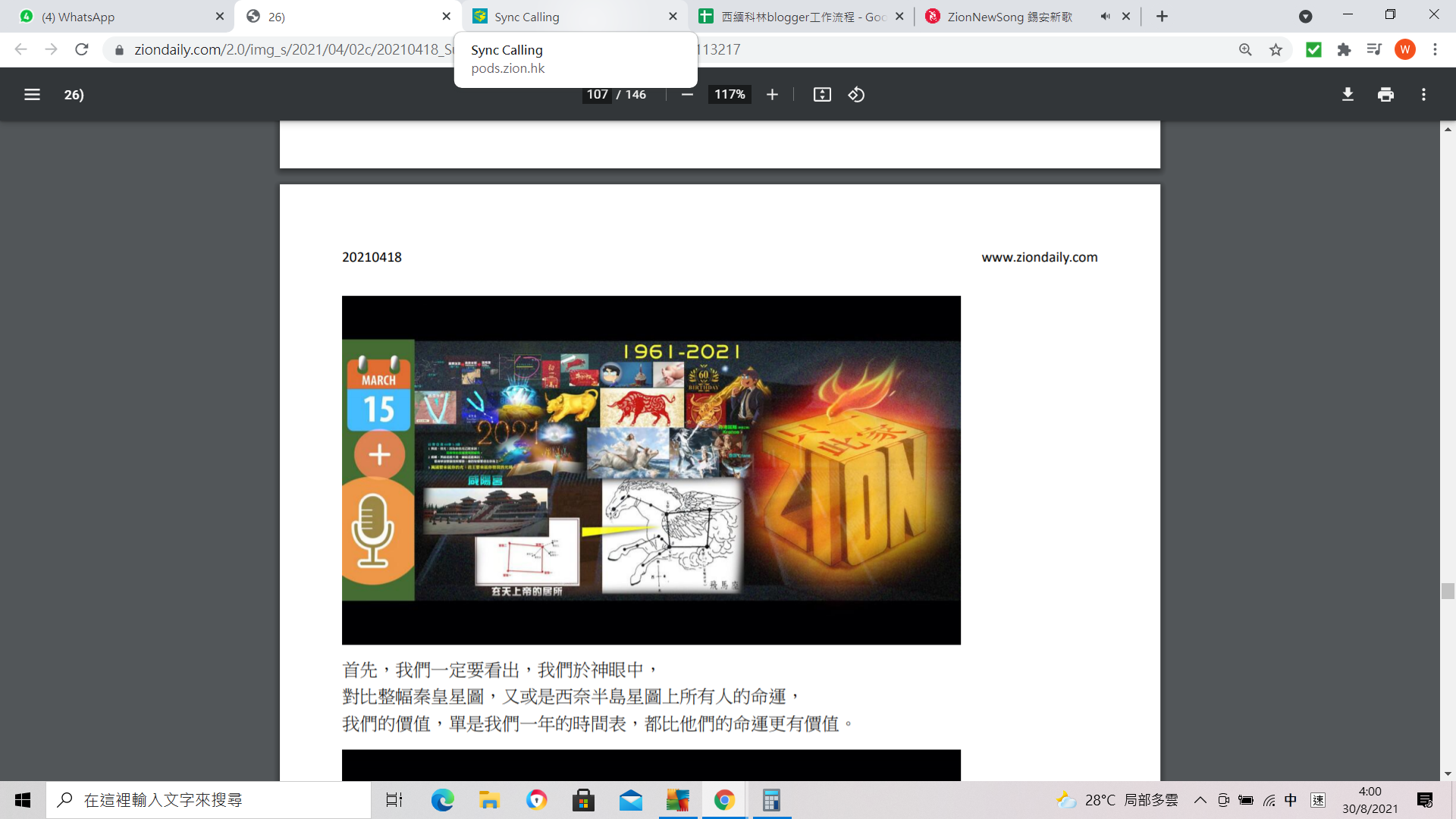Open Task View on taskbar
This screenshot has width=1456, height=819.
coord(394,800)
